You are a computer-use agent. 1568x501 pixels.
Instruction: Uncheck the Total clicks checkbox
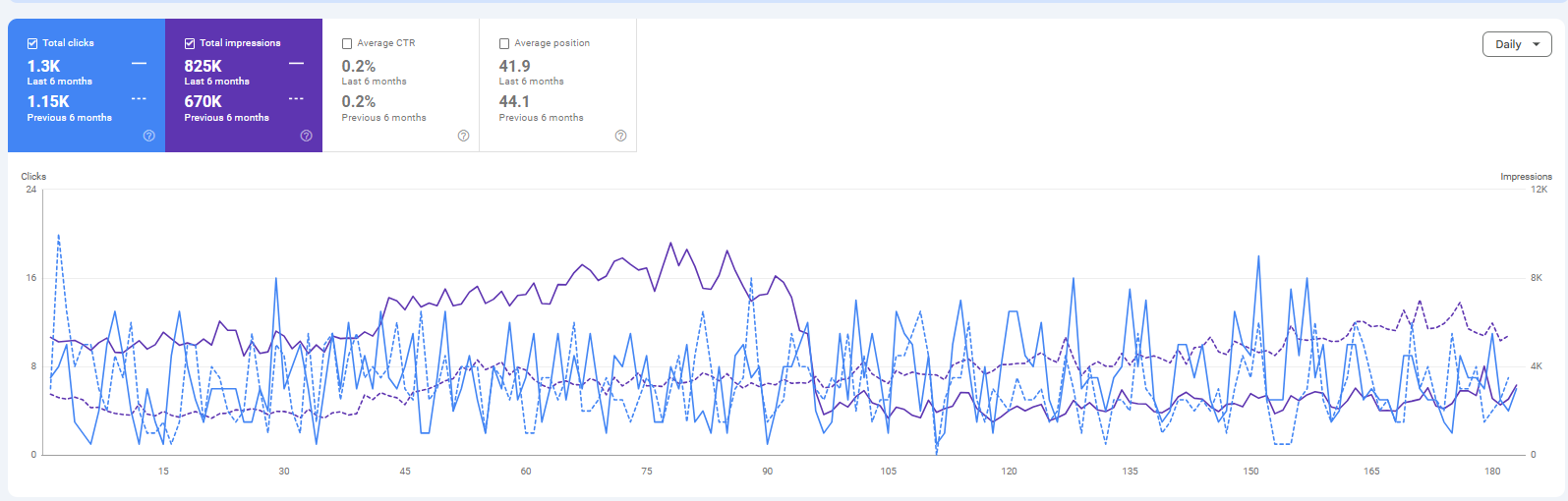click(x=32, y=43)
